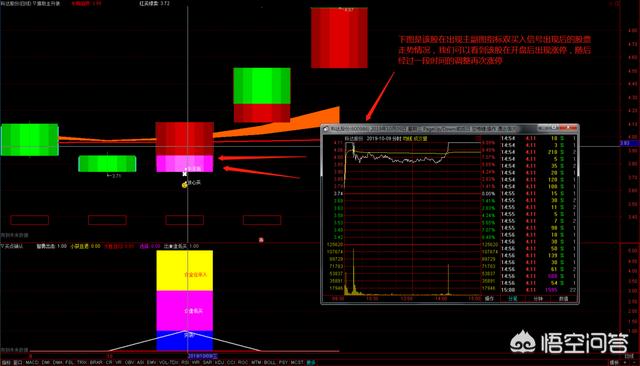Select the MTM indicator tab

pyautogui.click(x=256, y=362)
